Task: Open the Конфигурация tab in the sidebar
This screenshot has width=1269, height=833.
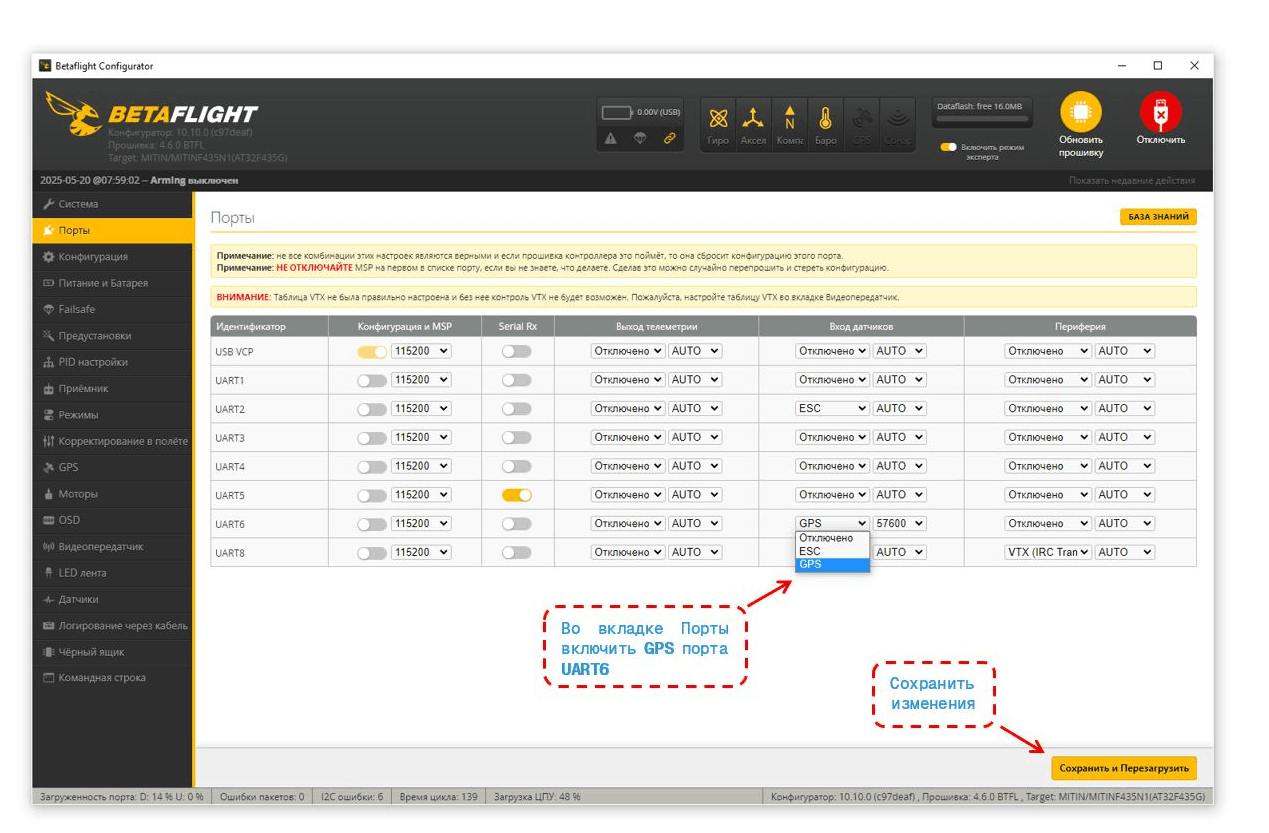Action: [x=112, y=257]
